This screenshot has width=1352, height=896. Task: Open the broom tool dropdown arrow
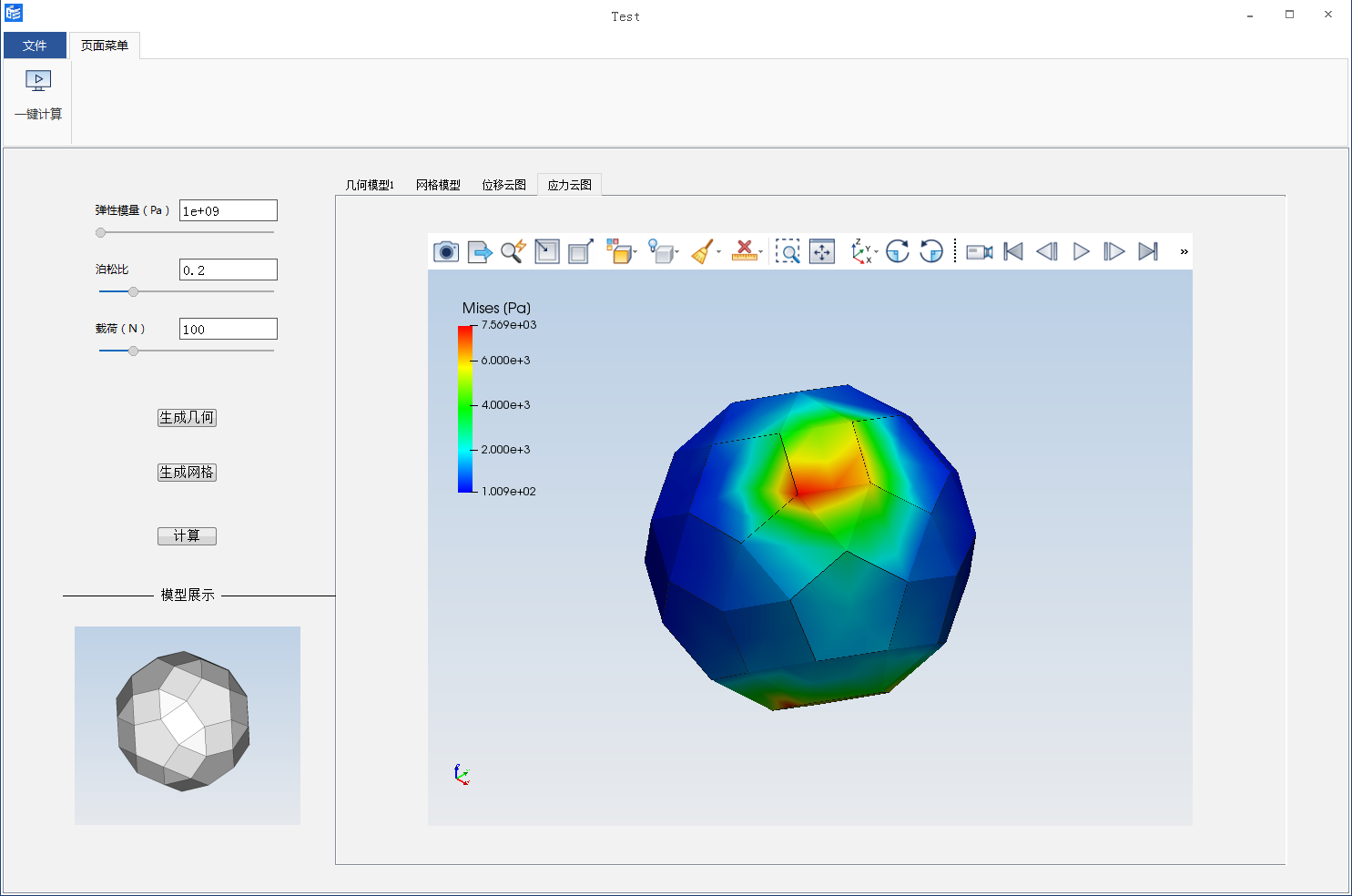[x=719, y=252]
